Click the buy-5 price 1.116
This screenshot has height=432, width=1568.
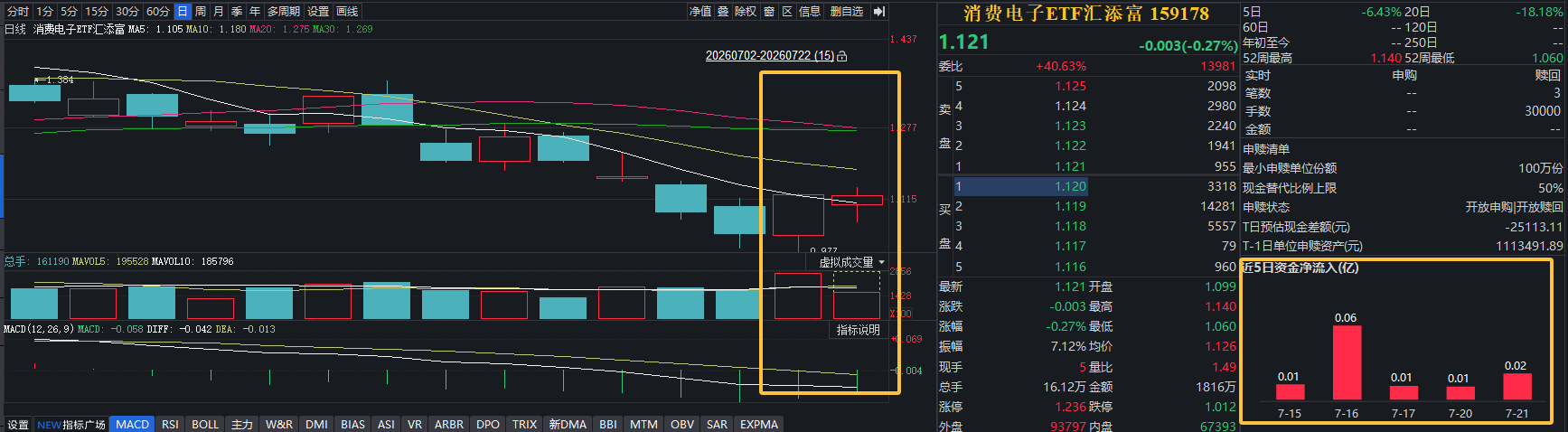coord(1071,268)
